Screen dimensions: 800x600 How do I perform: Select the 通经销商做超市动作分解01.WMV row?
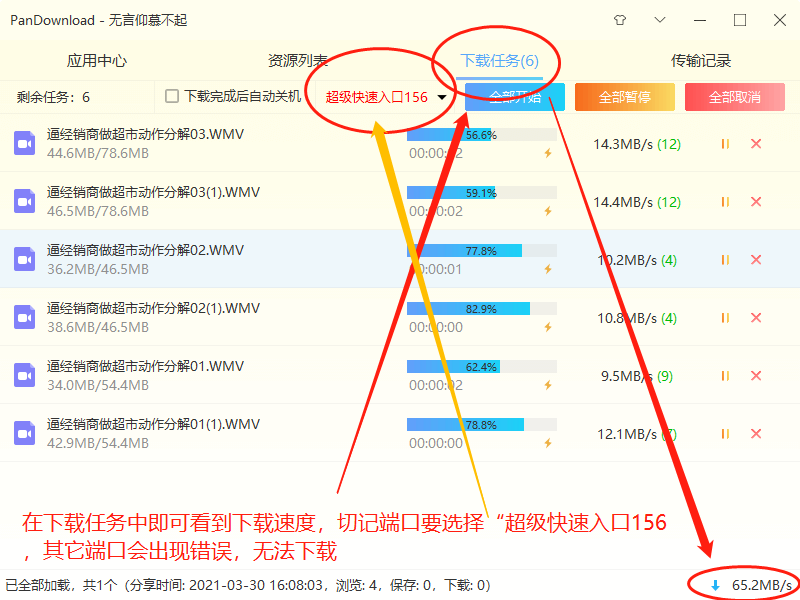click(200, 376)
